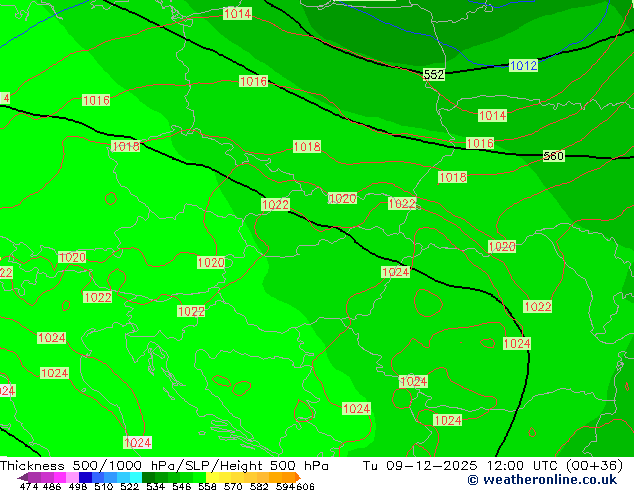Pick the dark blue legend swatch after 498
Image resolution: width=634 pixels, height=490 pixels.
[85, 477]
